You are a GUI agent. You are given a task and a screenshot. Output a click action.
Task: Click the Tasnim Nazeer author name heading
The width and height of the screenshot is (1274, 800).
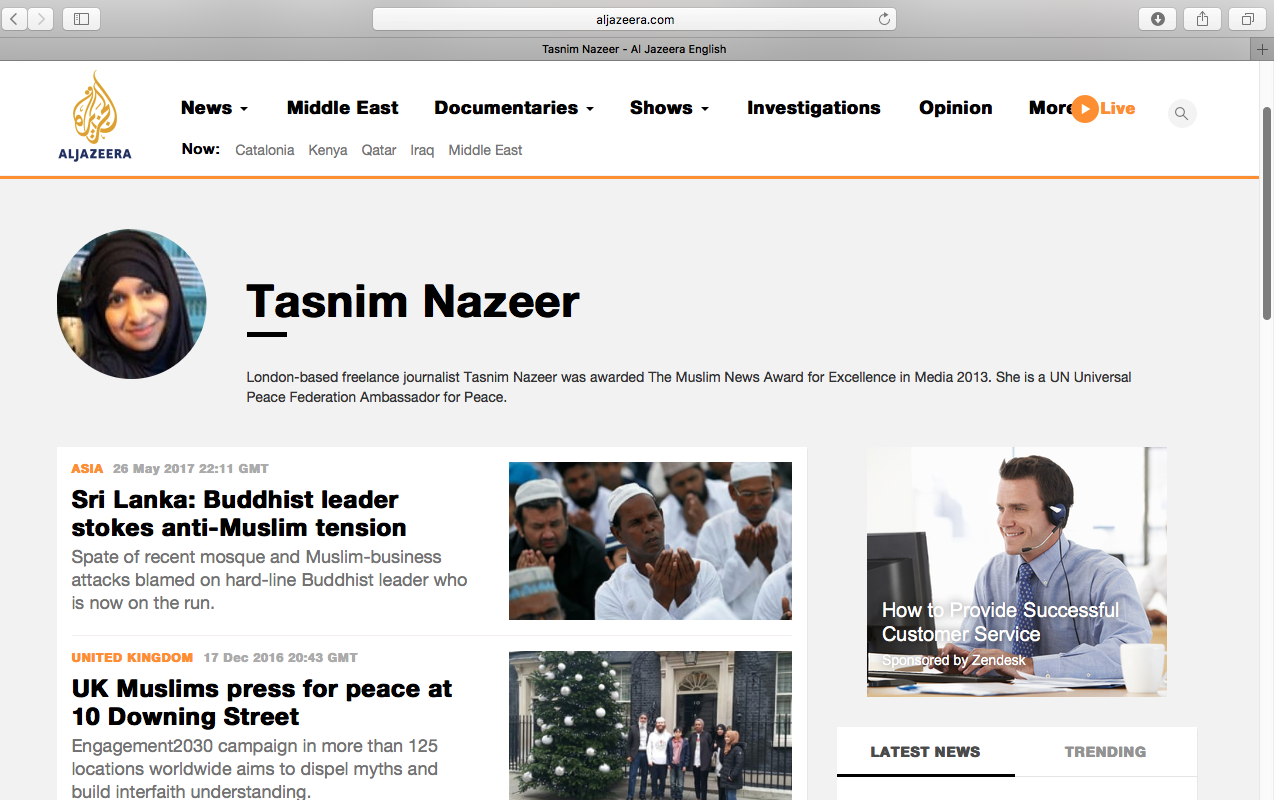pos(413,302)
